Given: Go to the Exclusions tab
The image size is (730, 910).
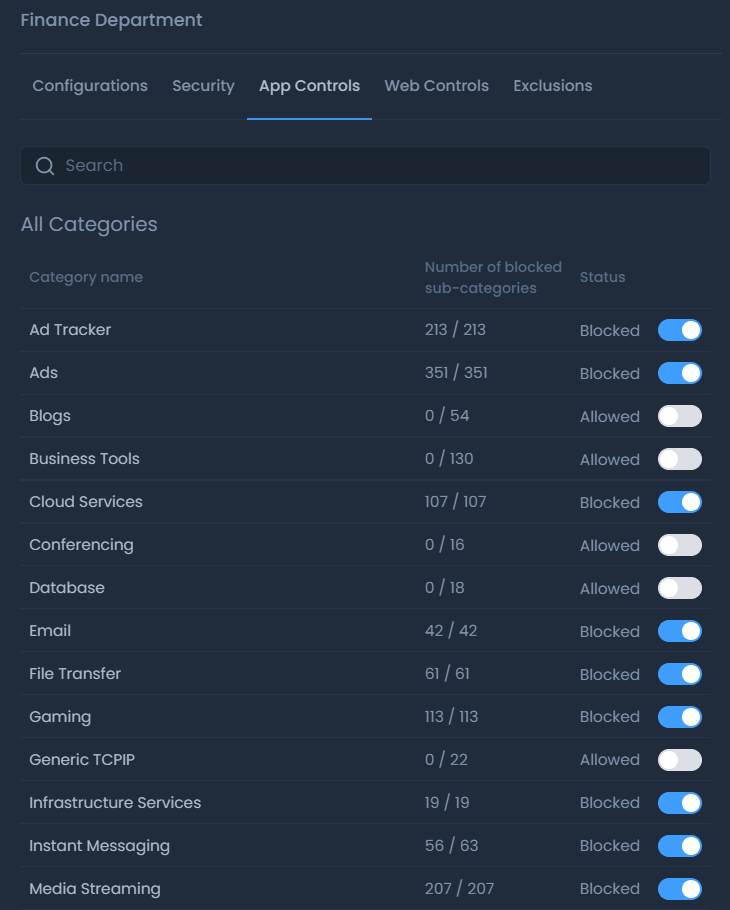Looking at the screenshot, I should [x=552, y=86].
